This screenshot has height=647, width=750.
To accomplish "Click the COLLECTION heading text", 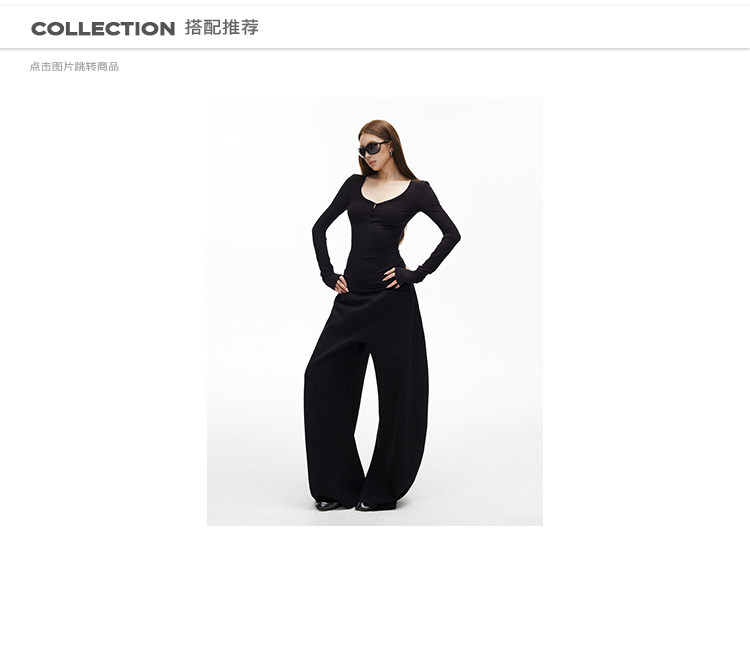I will click(x=103, y=29).
